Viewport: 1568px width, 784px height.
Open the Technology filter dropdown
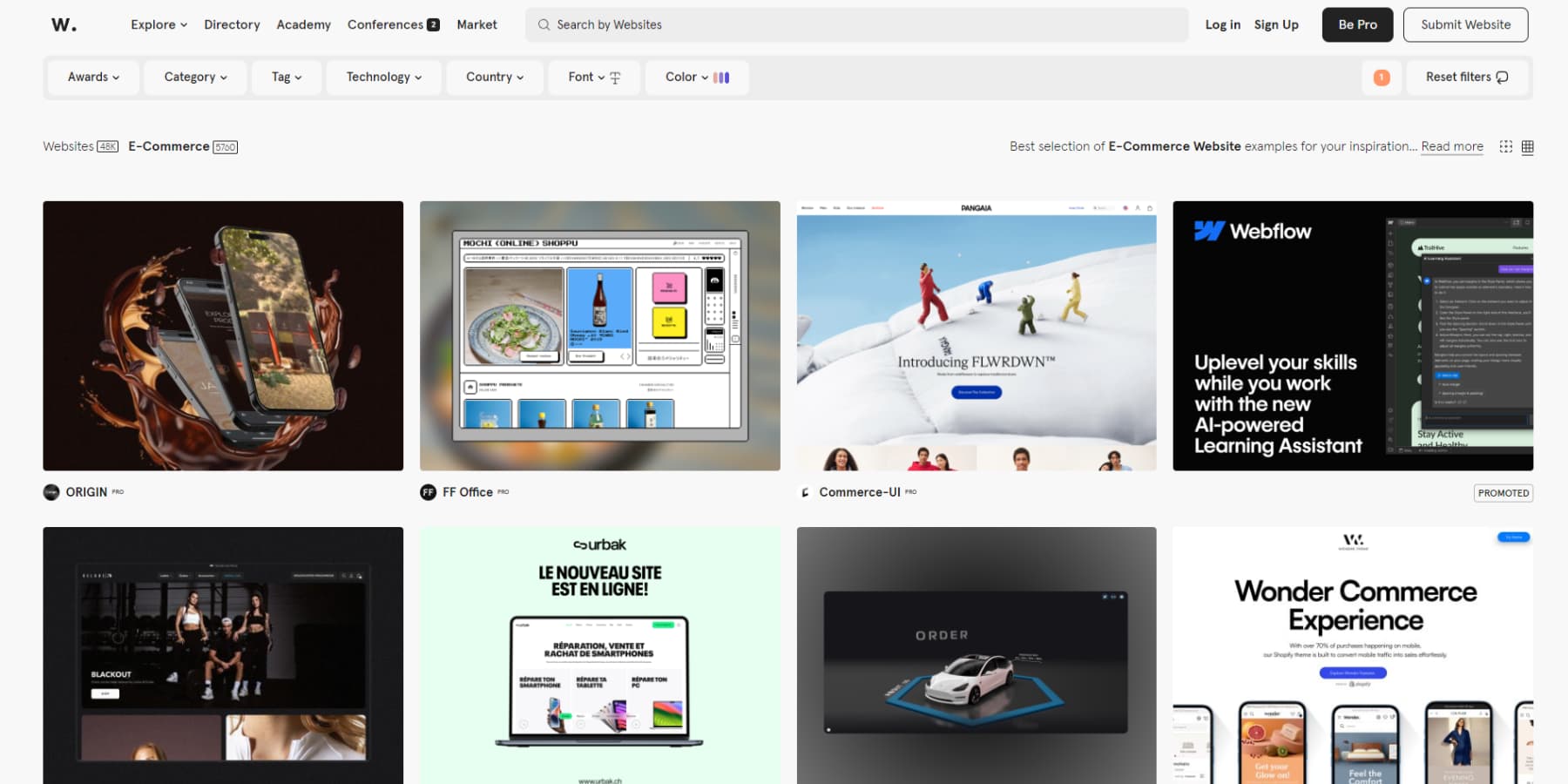pyautogui.click(x=383, y=77)
